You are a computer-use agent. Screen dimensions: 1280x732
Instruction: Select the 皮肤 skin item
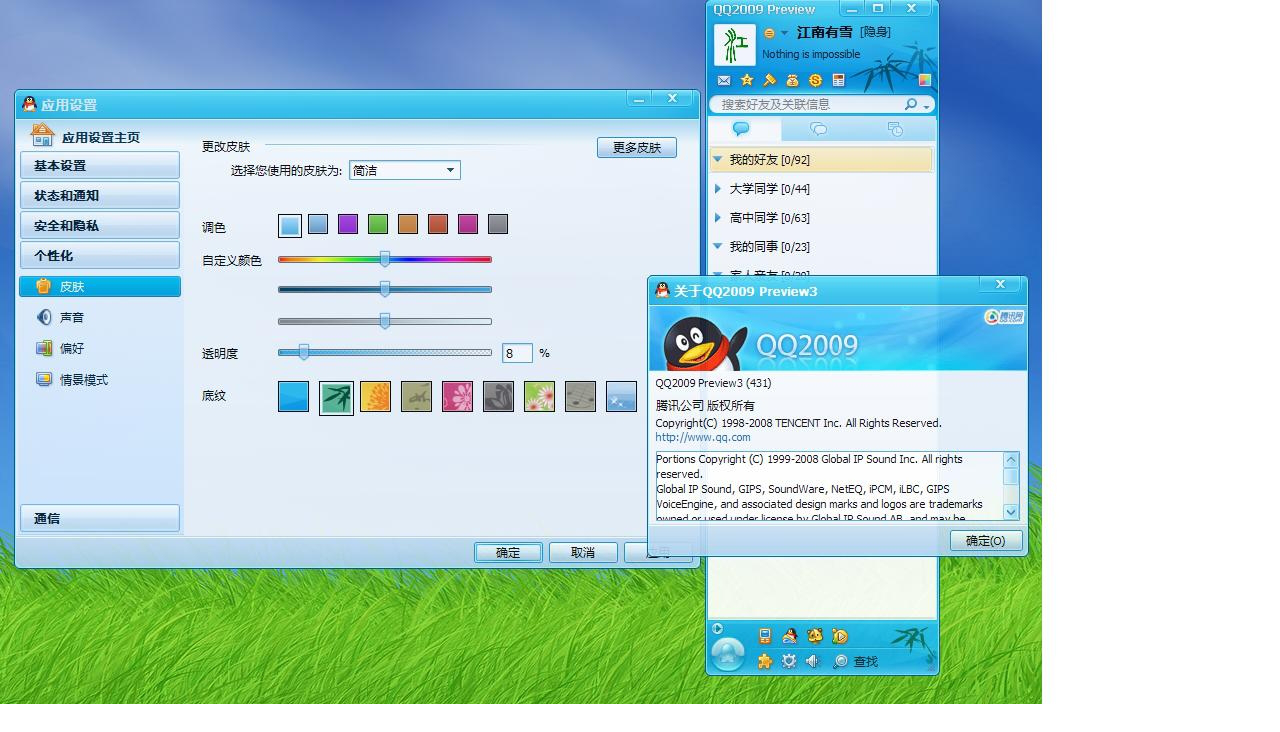[x=100, y=286]
